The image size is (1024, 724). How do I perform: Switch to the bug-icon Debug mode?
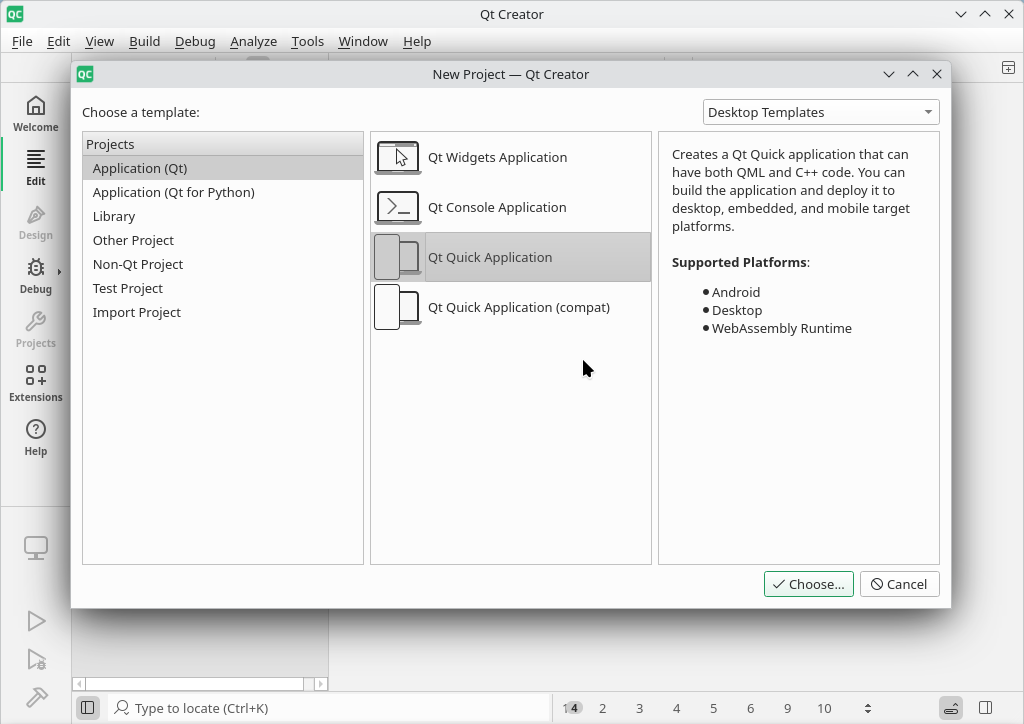pos(35,276)
